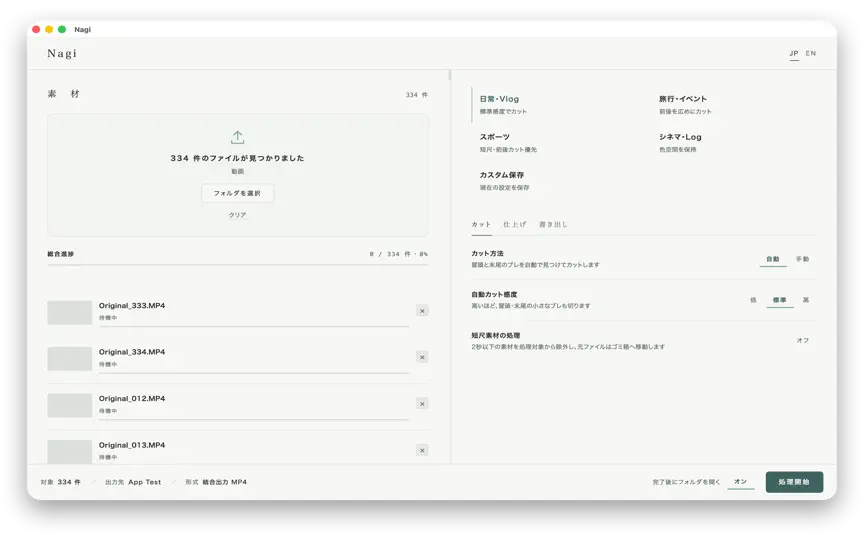Toggle open-folder-after-completion オン switch
The height and width of the screenshot is (540, 864).
[x=741, y=482]
